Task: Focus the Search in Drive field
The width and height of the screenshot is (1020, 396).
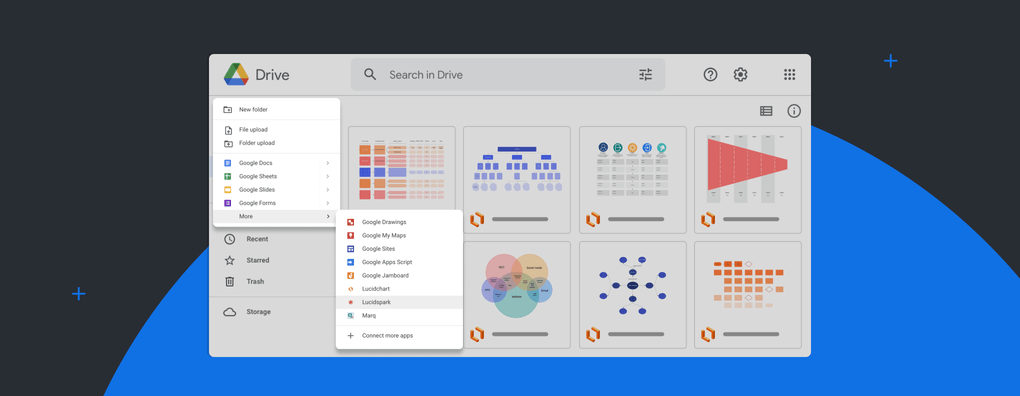Action: [x=508, y=75]
